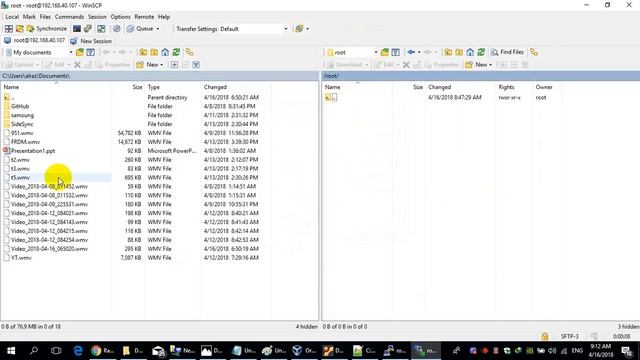
Task: Open the Preferences gear icon
Action: (117, 29)
